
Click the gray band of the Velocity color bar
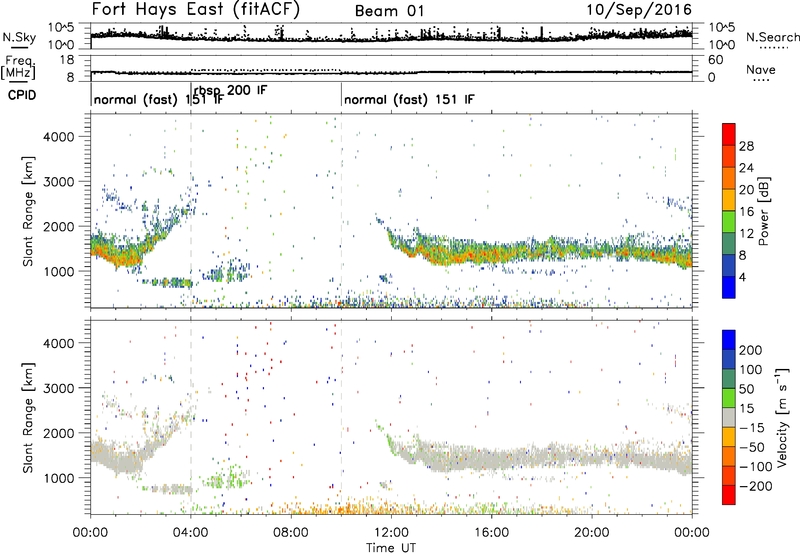(x=729, y=418)
